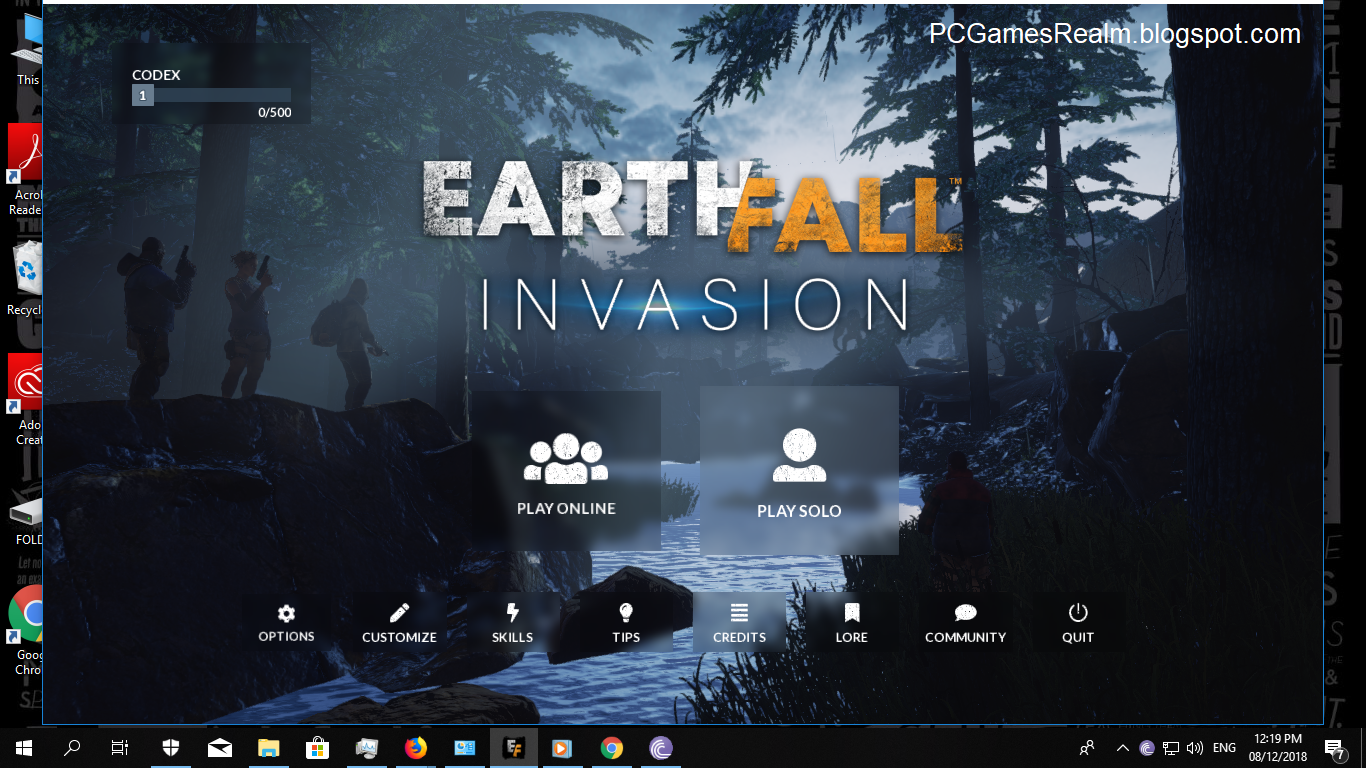The height and width of the screenshot is (768, 1366).
Task: Show hidden system tray icons
Action: [x=1123, y=748]
